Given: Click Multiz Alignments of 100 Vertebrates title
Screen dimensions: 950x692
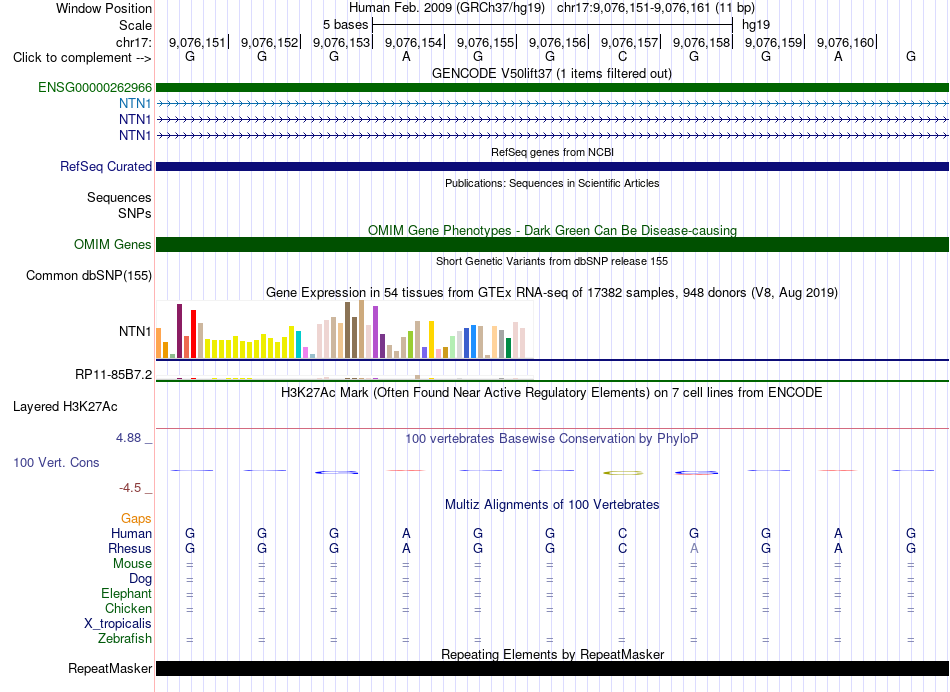Looking at the screenshot, I should coord(552,504).
